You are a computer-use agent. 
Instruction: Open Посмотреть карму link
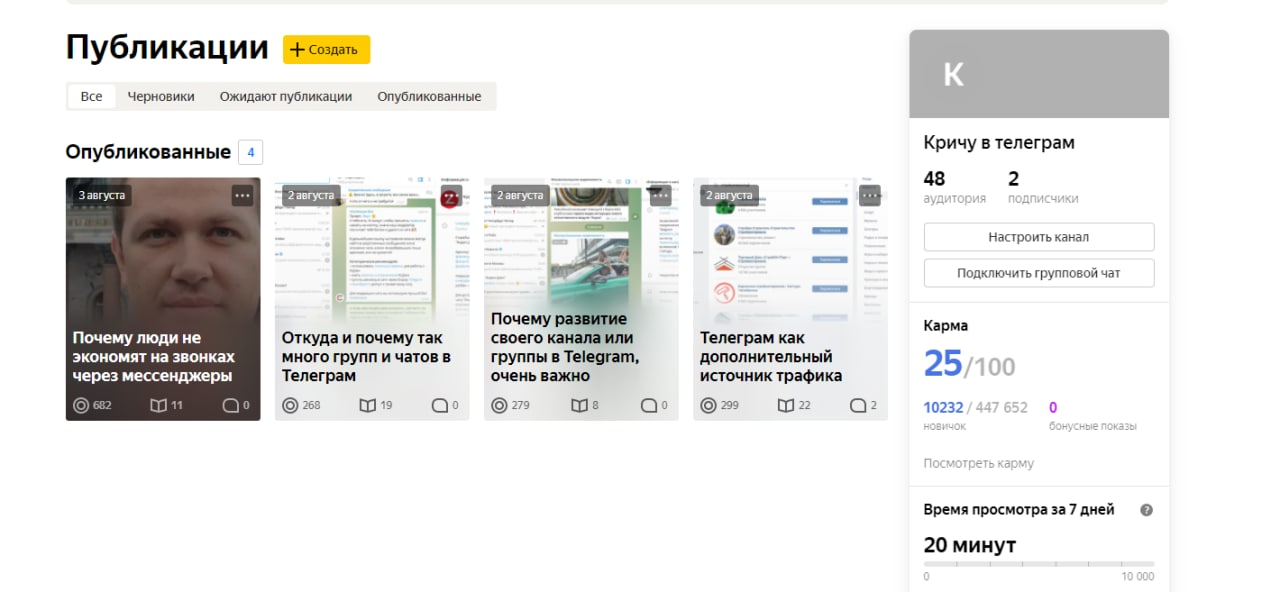tap(979, 463)
